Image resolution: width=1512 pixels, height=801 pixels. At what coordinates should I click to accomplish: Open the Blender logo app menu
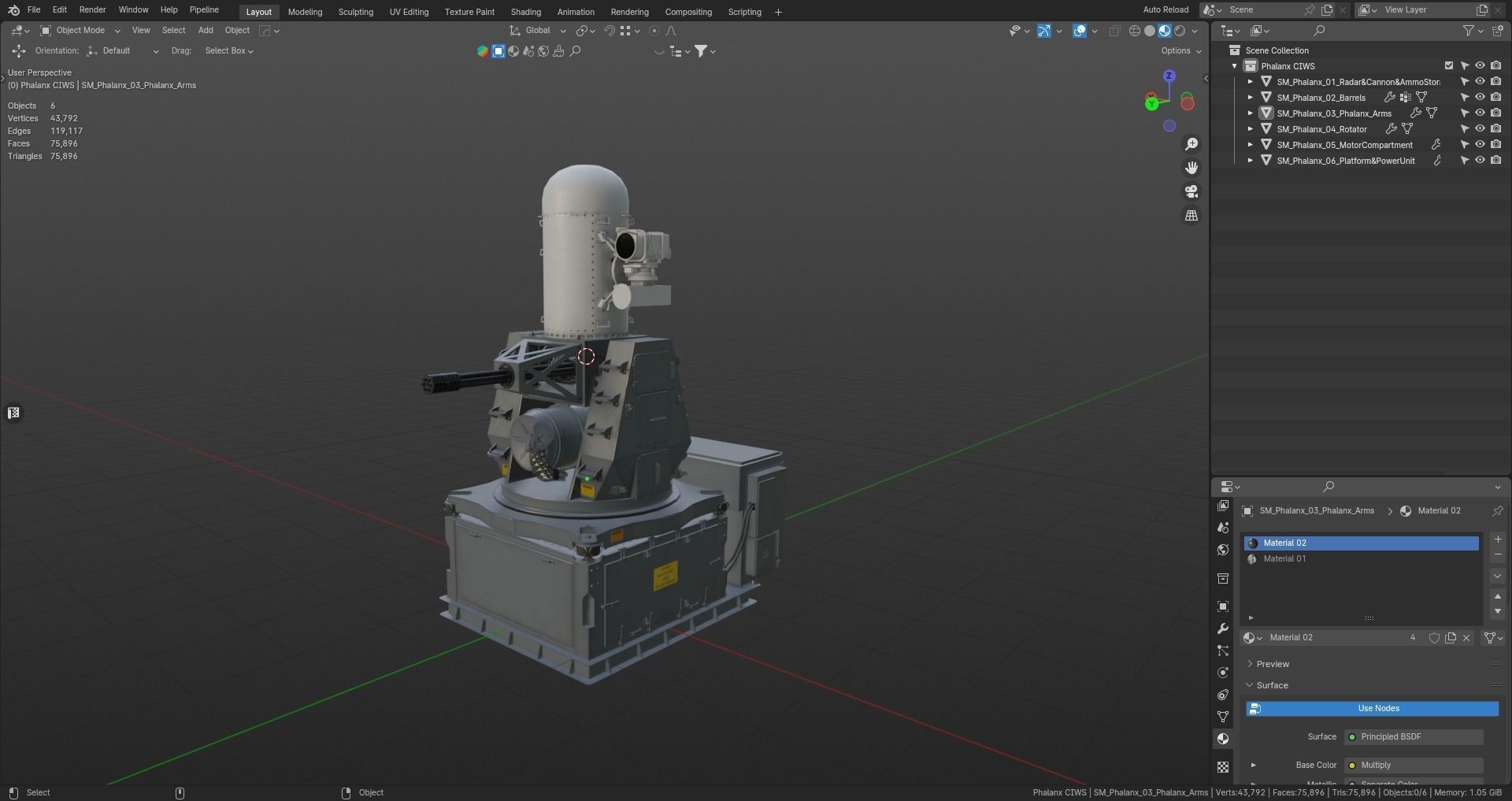click(13, 10)
